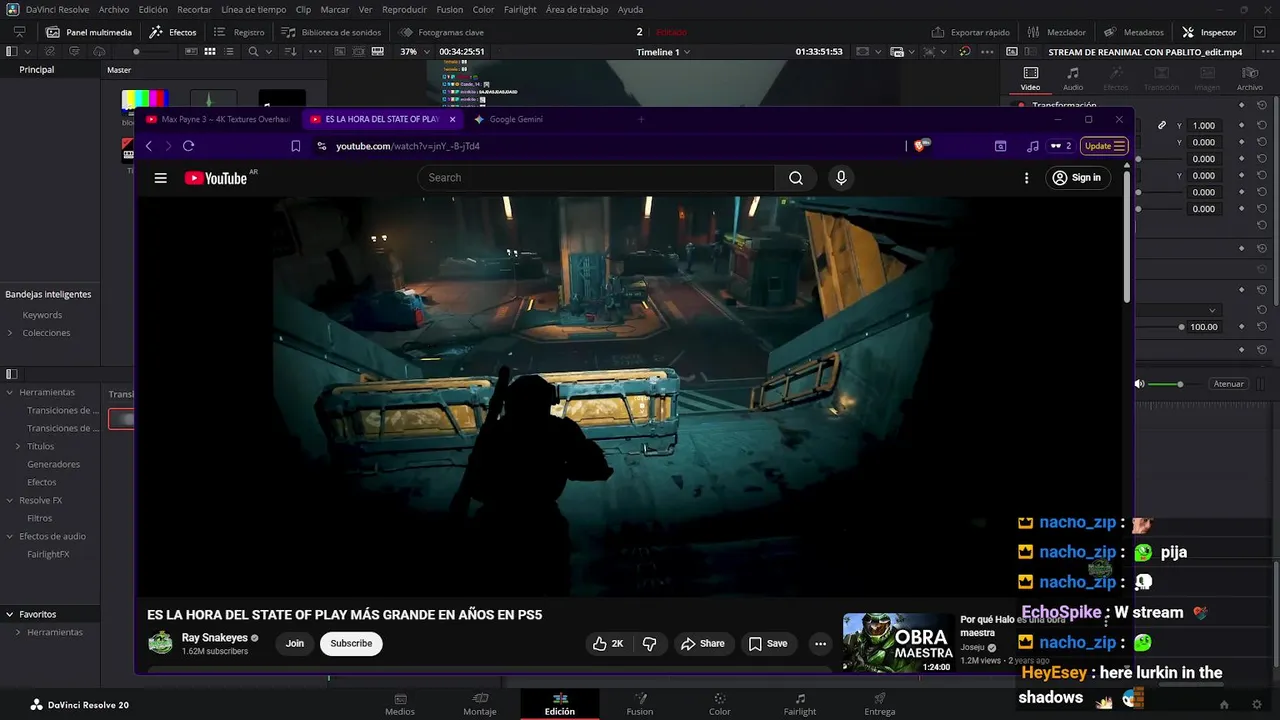Open the Línea de tiempo menu
The height and width of the screenshot is (720, 1280).
[x=254, y=9]
